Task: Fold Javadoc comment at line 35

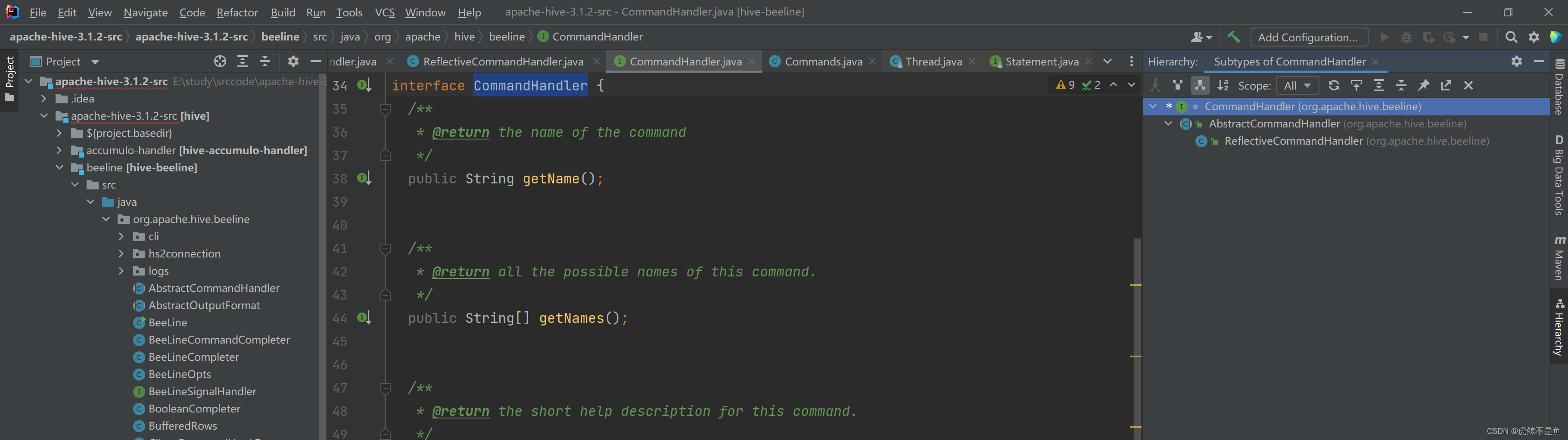Action: tap(385, 109)
